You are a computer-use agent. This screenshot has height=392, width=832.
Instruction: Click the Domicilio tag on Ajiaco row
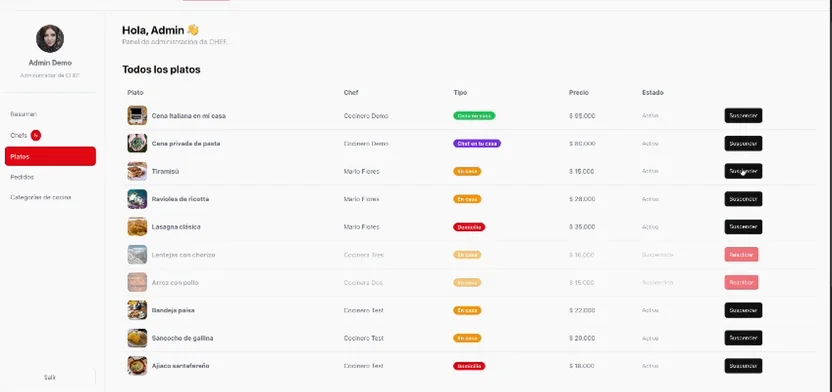coord(469,366)
